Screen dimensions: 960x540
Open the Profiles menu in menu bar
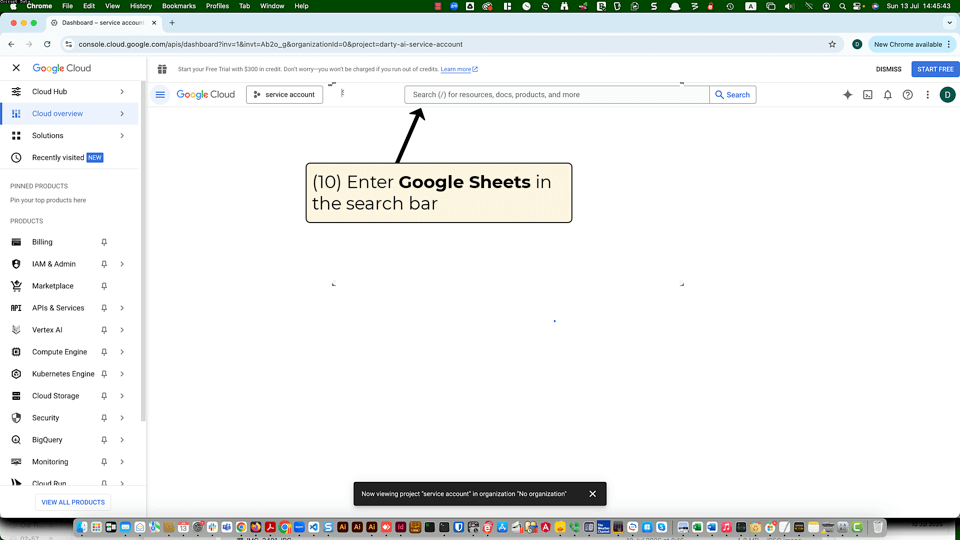tap(217, 6)
